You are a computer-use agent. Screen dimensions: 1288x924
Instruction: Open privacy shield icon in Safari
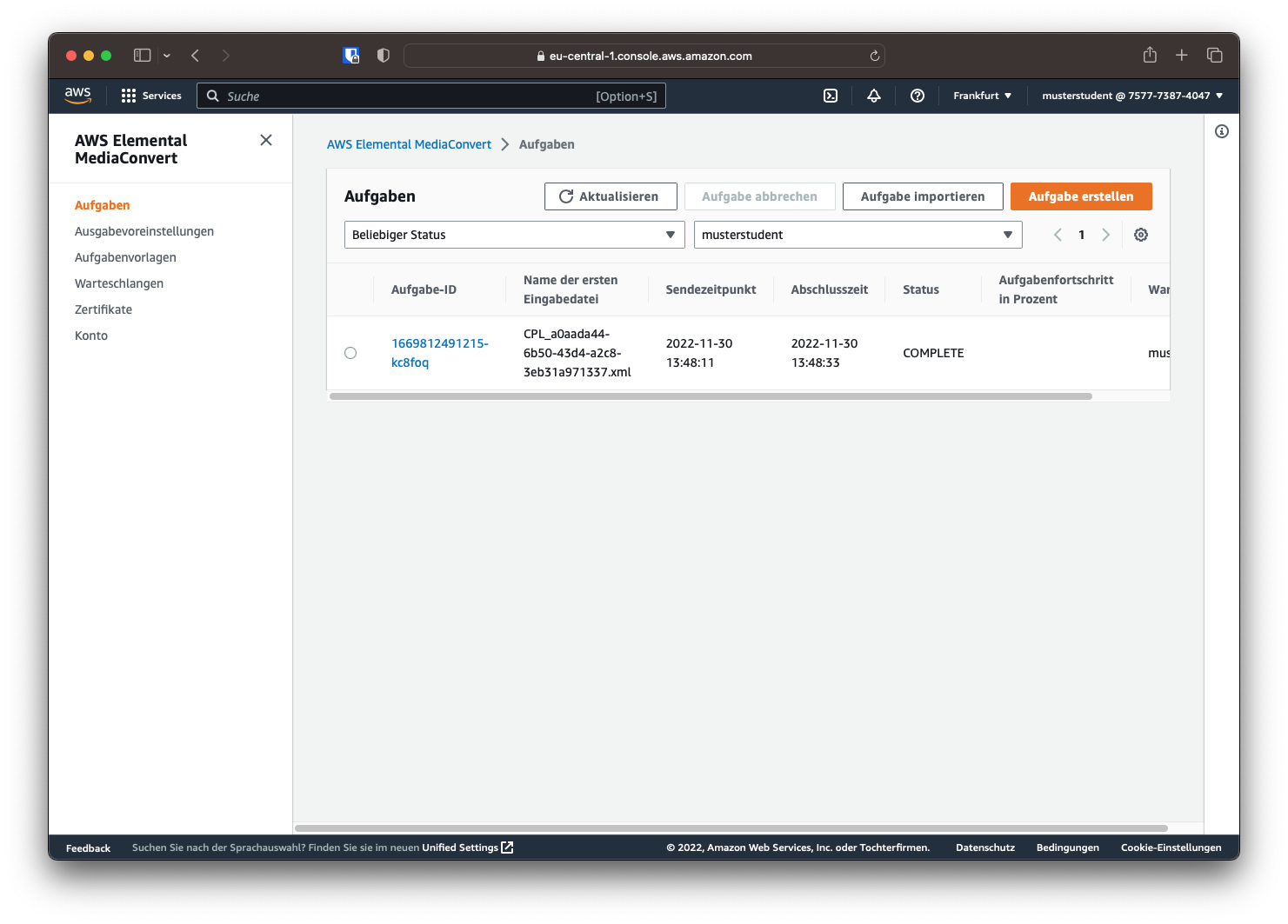pyautogui.click(x=384, y=56)
